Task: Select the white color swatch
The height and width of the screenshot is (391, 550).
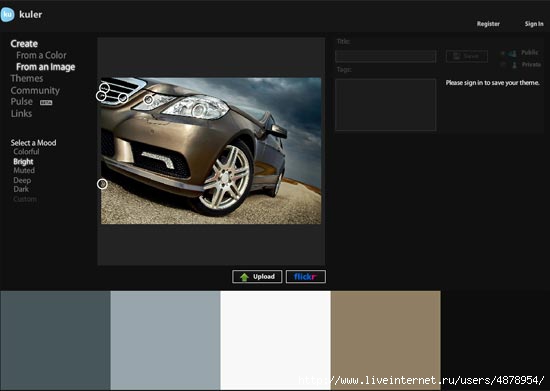Action: [275, 340]
